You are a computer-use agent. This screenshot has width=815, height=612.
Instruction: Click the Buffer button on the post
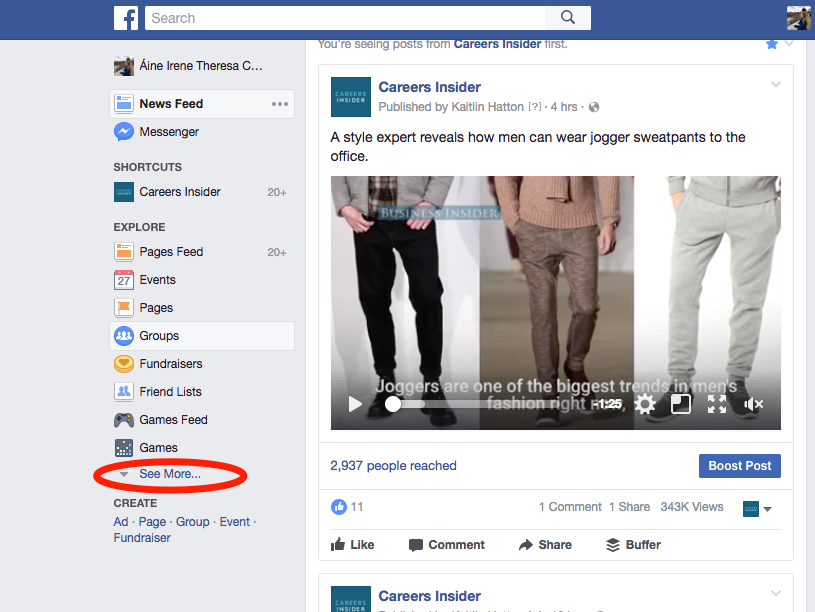coord(633,545)
